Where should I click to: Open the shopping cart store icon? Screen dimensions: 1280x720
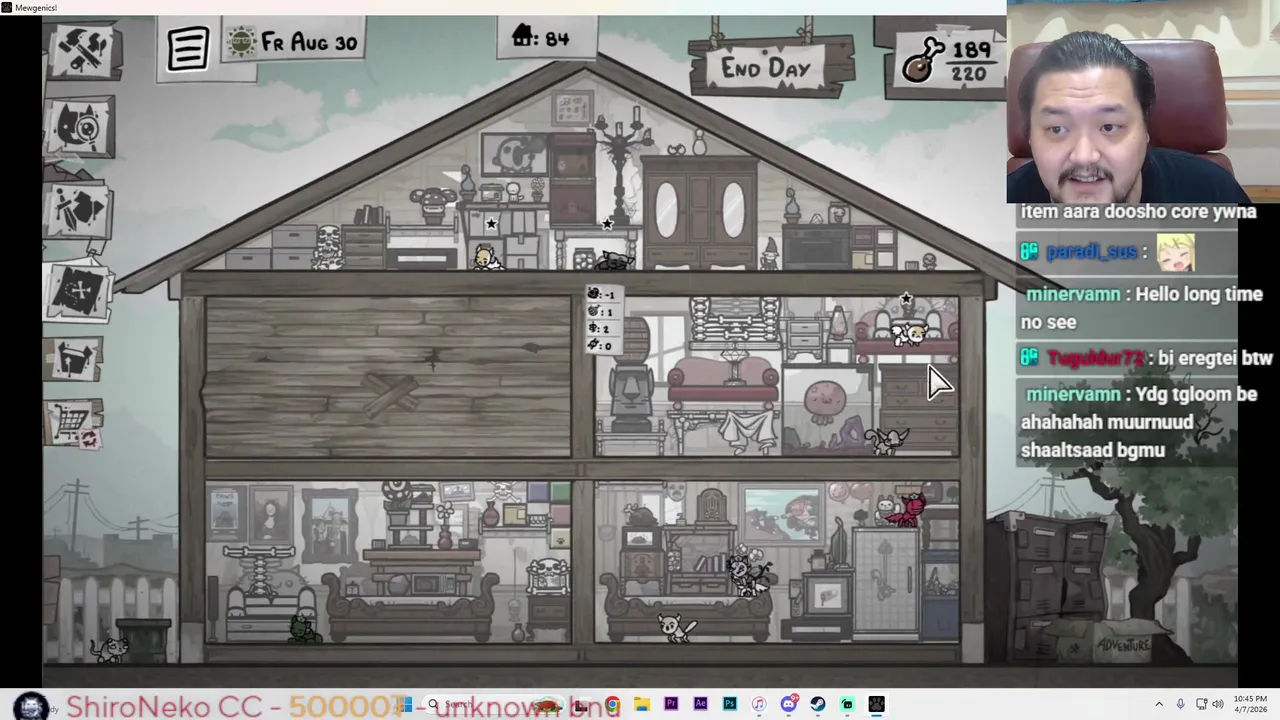tap(74, 426)
